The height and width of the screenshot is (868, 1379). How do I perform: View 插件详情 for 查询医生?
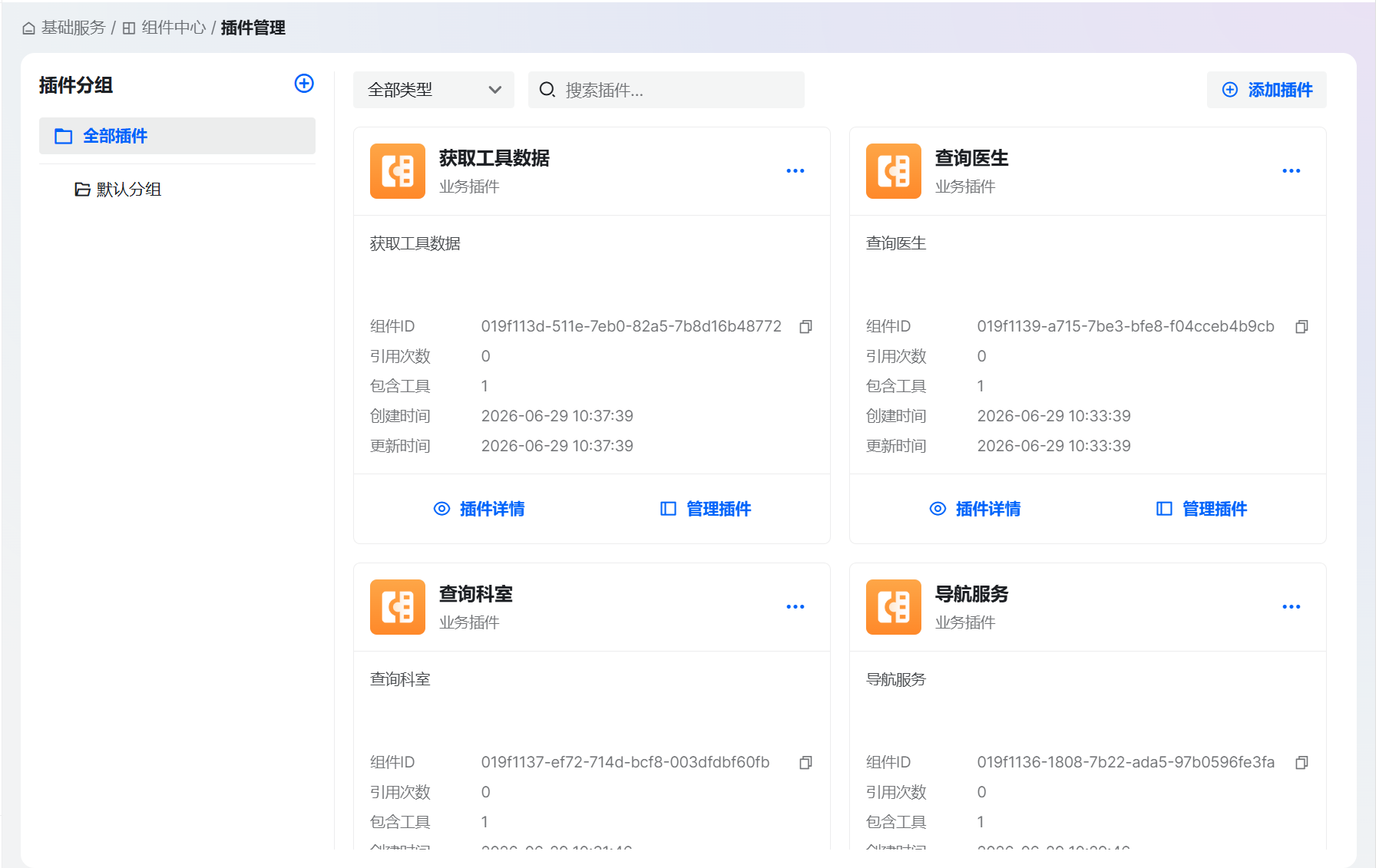click(x=975, y=509)
